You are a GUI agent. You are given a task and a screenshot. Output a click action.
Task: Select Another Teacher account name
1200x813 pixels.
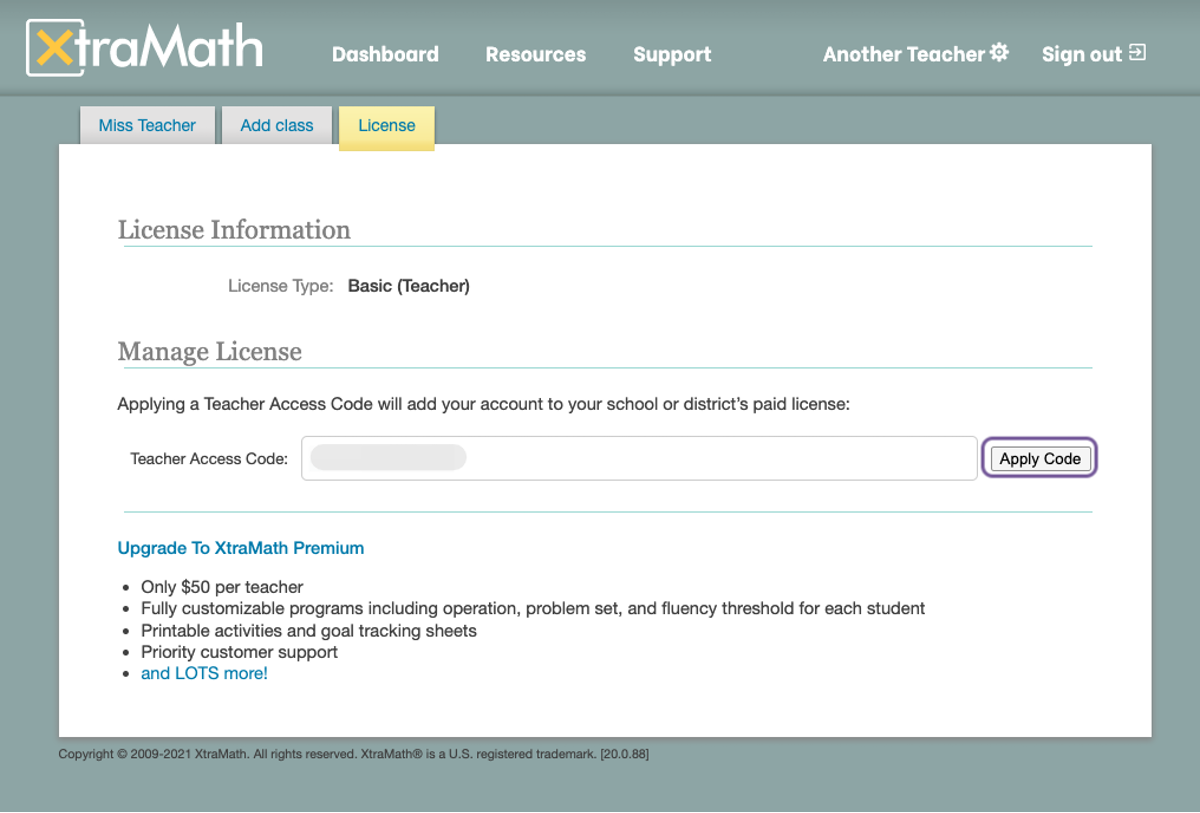point(902,54)
